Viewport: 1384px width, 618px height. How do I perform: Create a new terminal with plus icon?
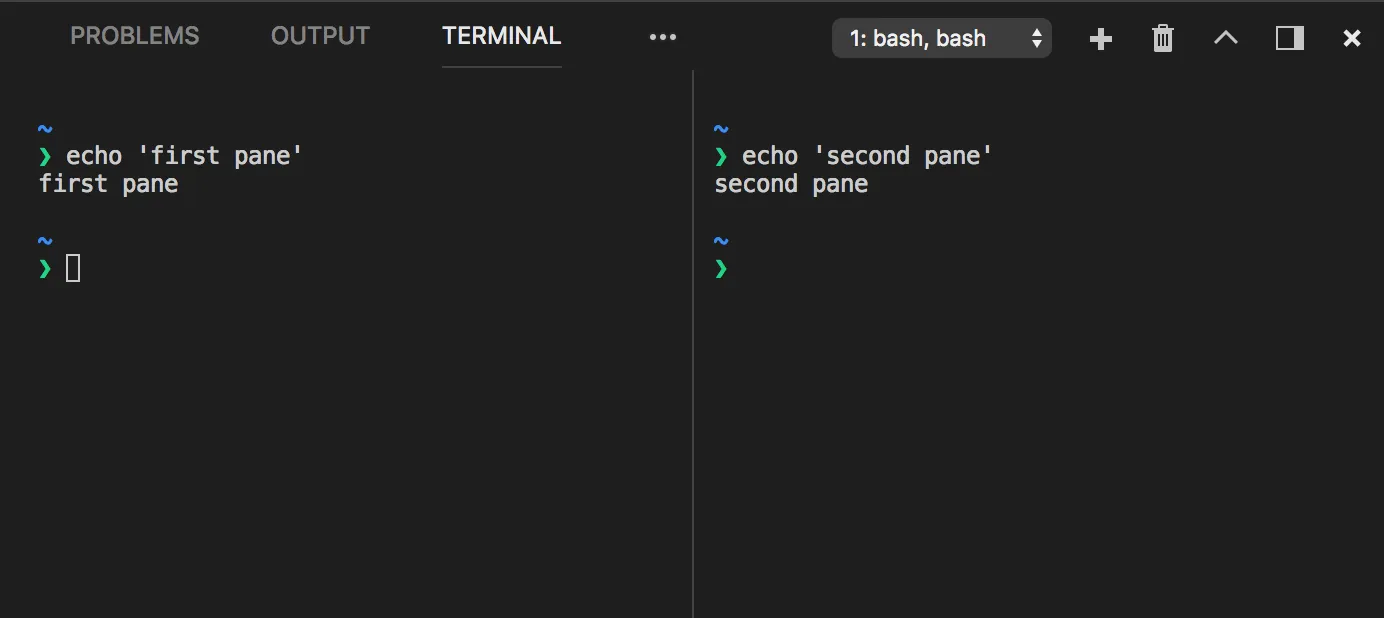click(x=1100, y=39)
